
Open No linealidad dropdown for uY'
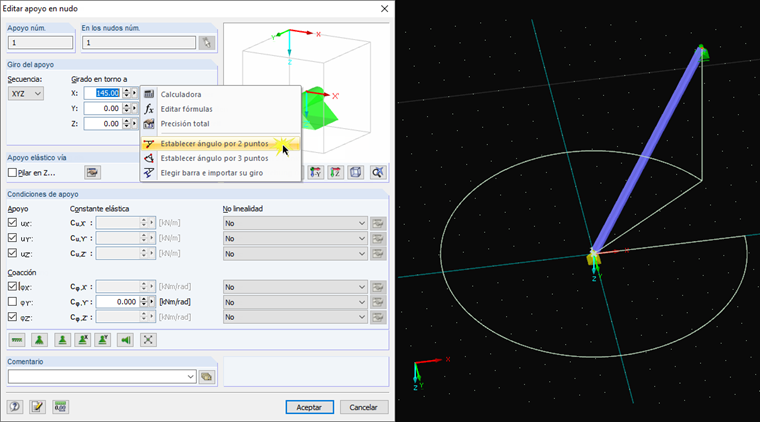tap(295, 238)
